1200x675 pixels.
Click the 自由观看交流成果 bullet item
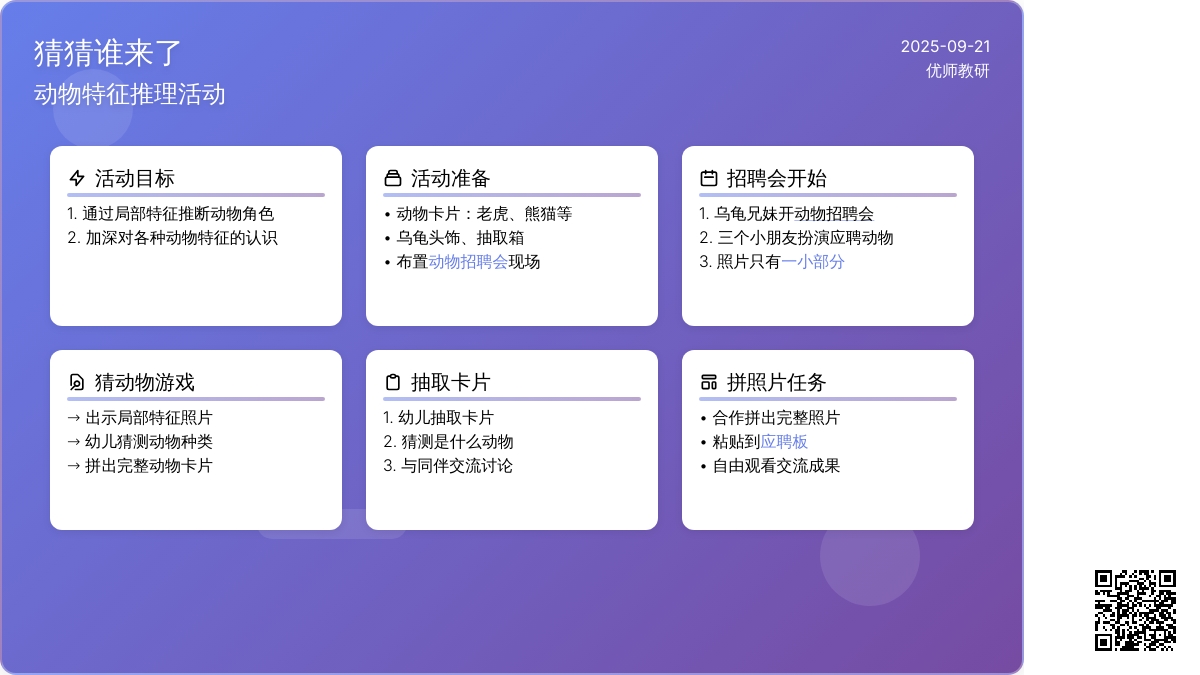coord(776,466)
